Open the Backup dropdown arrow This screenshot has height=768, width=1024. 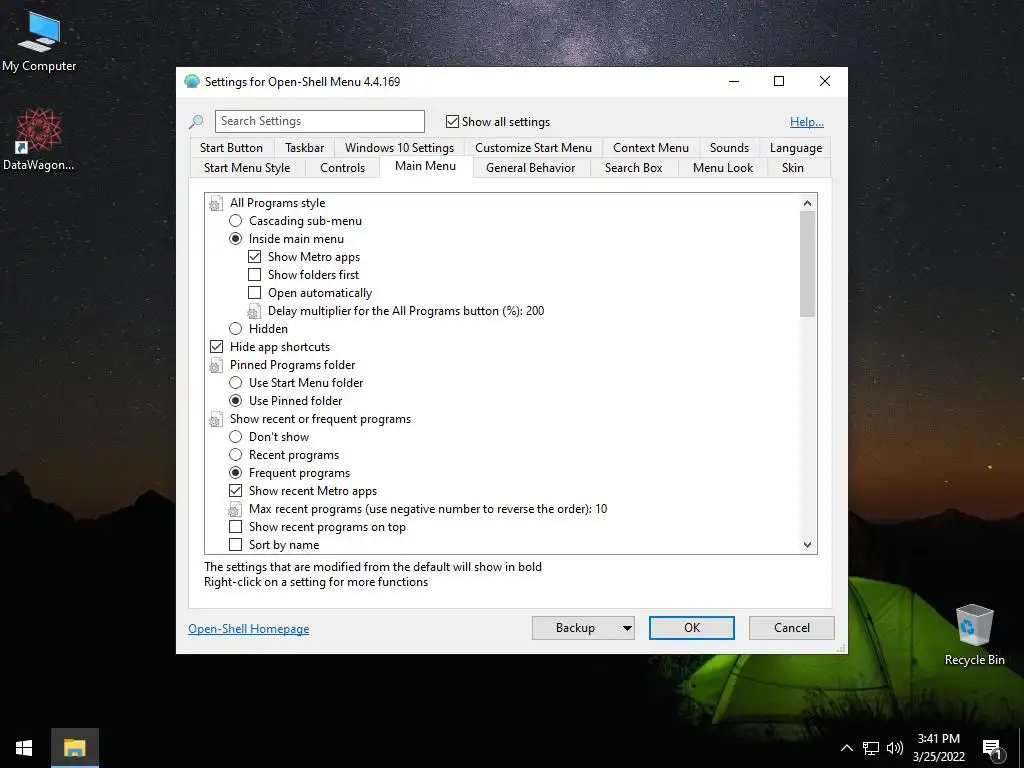(627, 628)
